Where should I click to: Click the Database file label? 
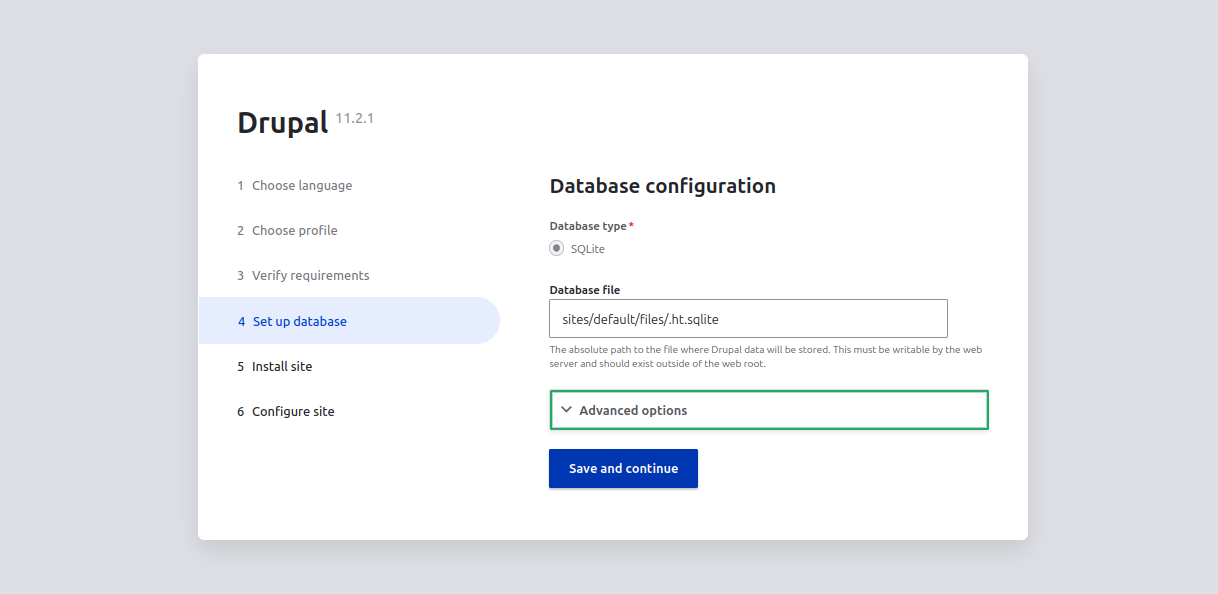pyautogui.click(x=585, y=290)
